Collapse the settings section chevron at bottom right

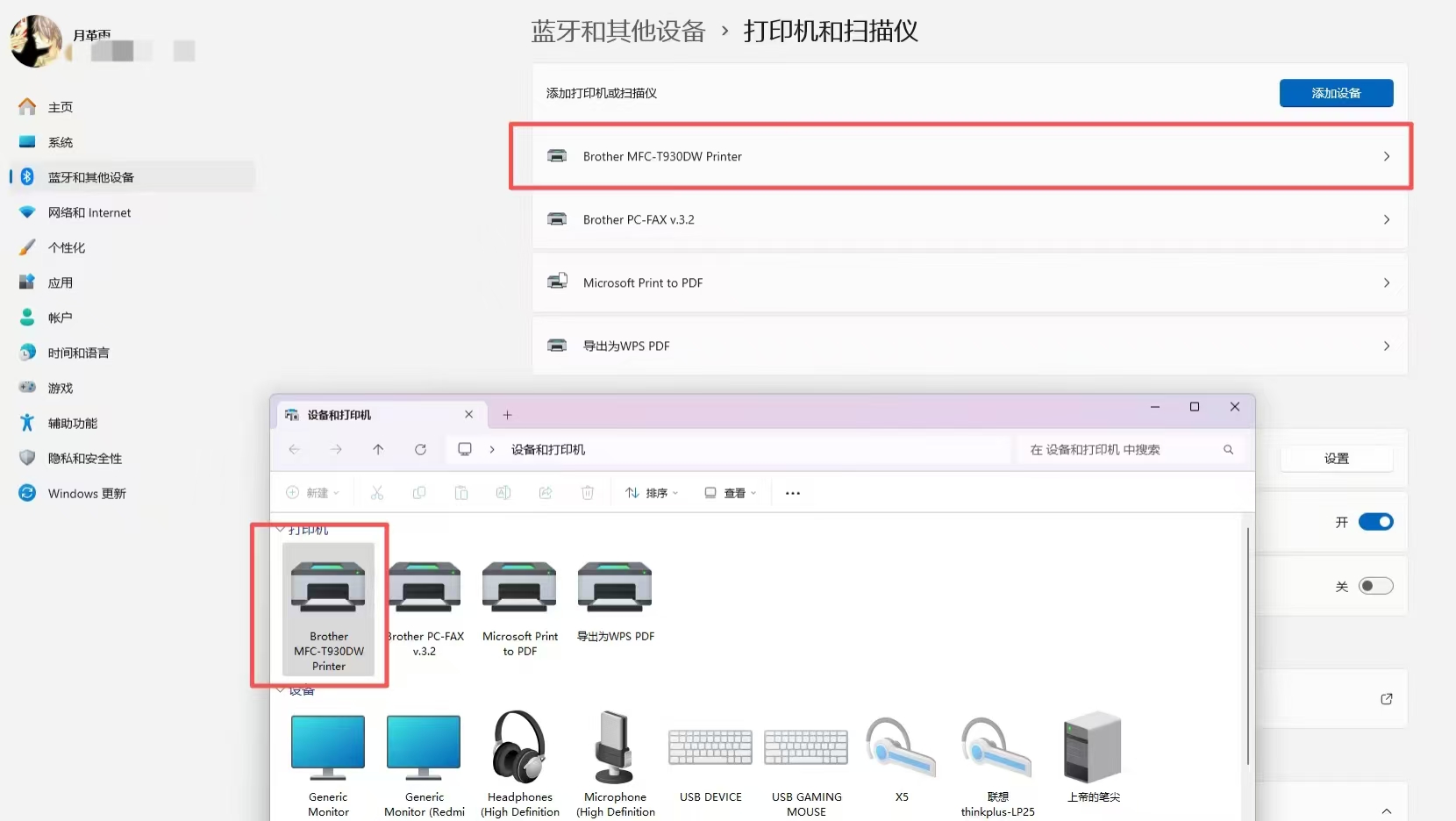[x=1387, y=811]
